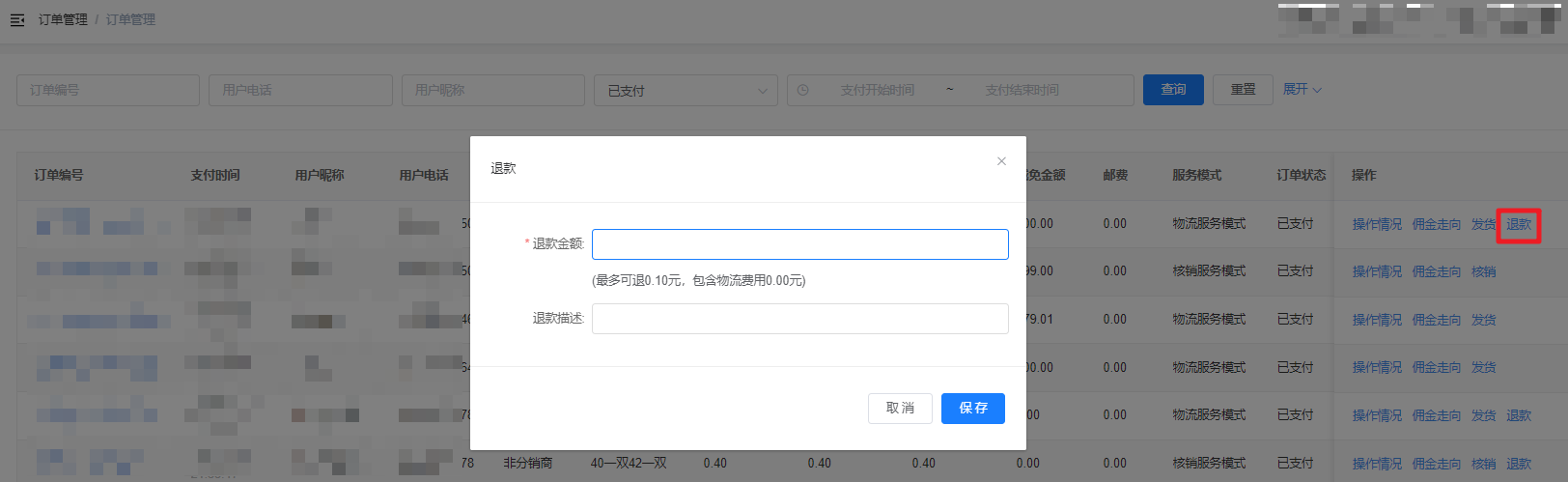
Task: Click the 用户昵称 column header
Action: (x=320, y=175)
